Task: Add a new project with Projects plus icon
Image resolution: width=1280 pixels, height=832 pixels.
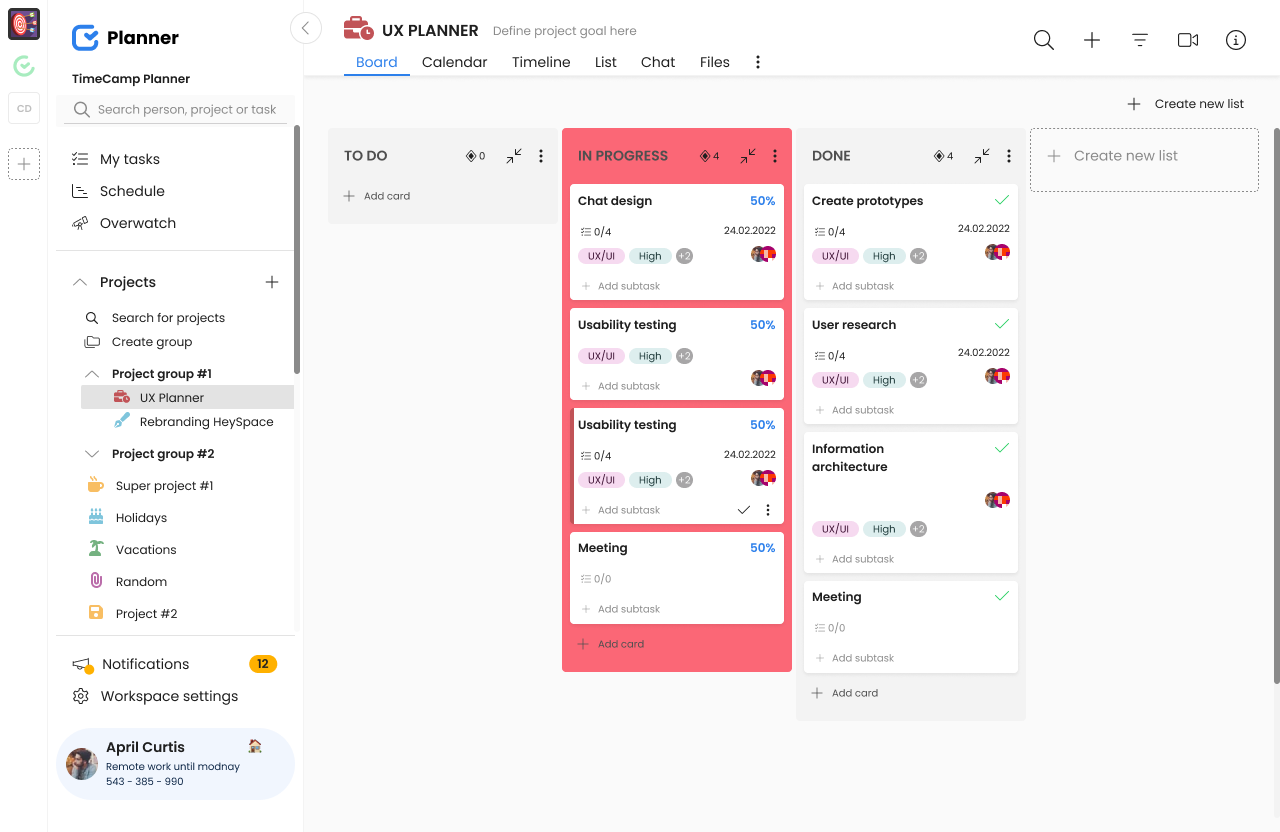Action: click(x=272, y=282)
